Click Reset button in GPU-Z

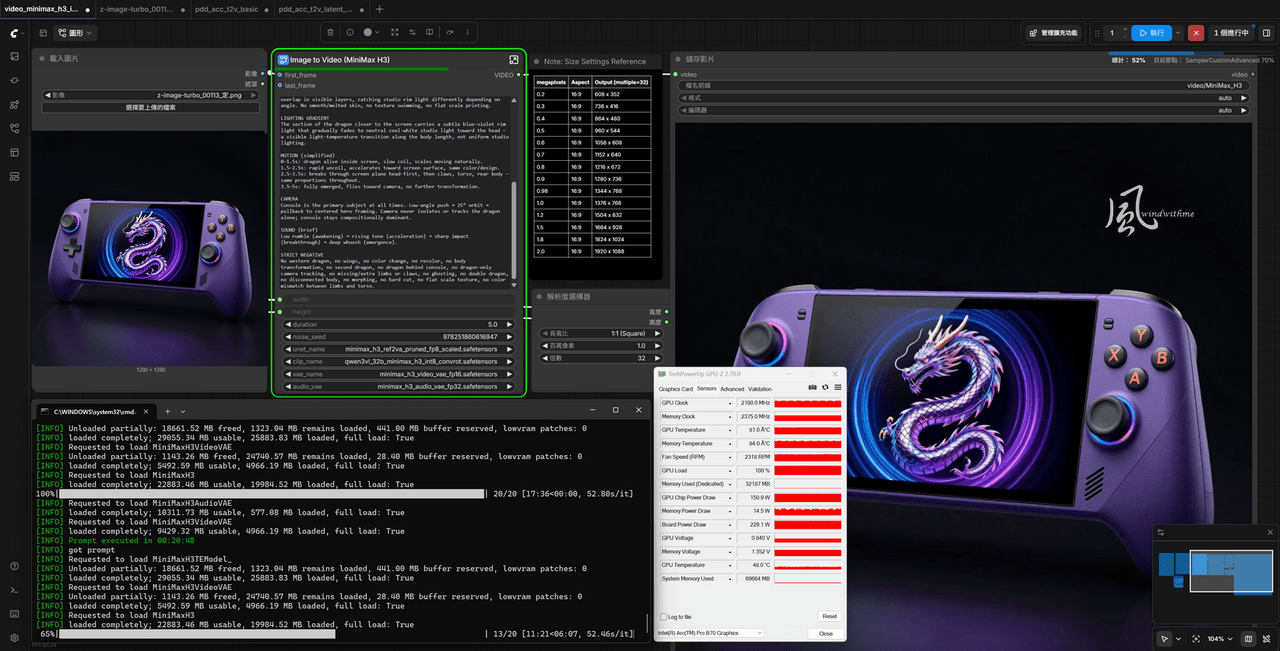(x=829, y=616)
